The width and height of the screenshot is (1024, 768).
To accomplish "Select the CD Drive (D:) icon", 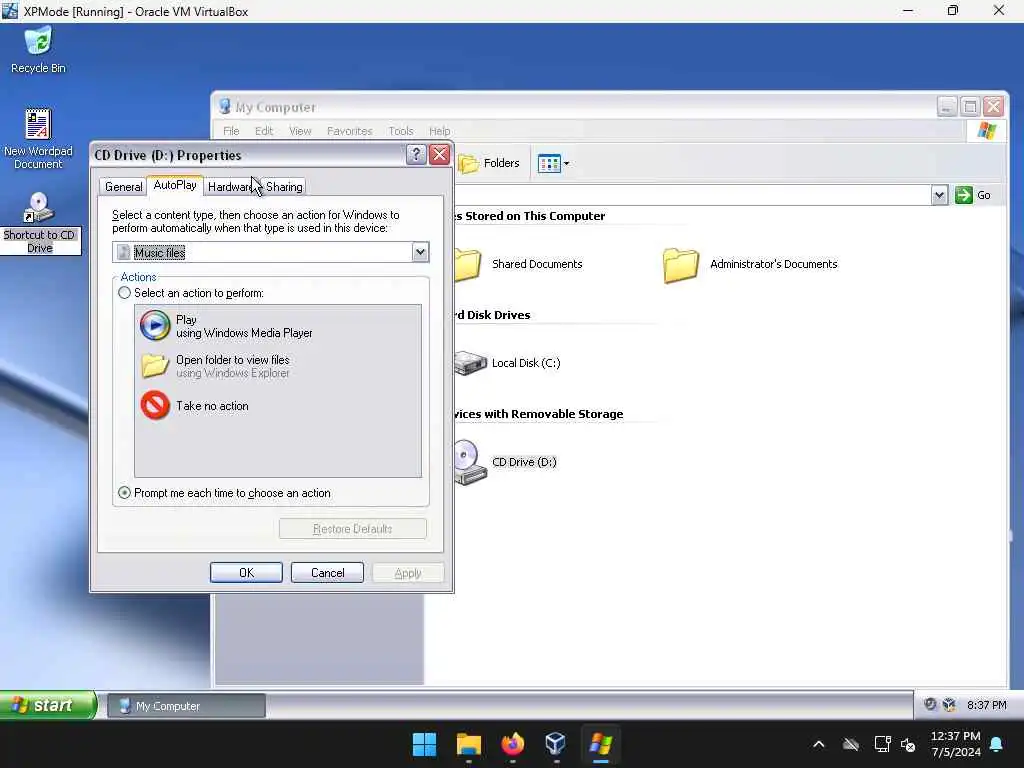I will click(469, 462).
